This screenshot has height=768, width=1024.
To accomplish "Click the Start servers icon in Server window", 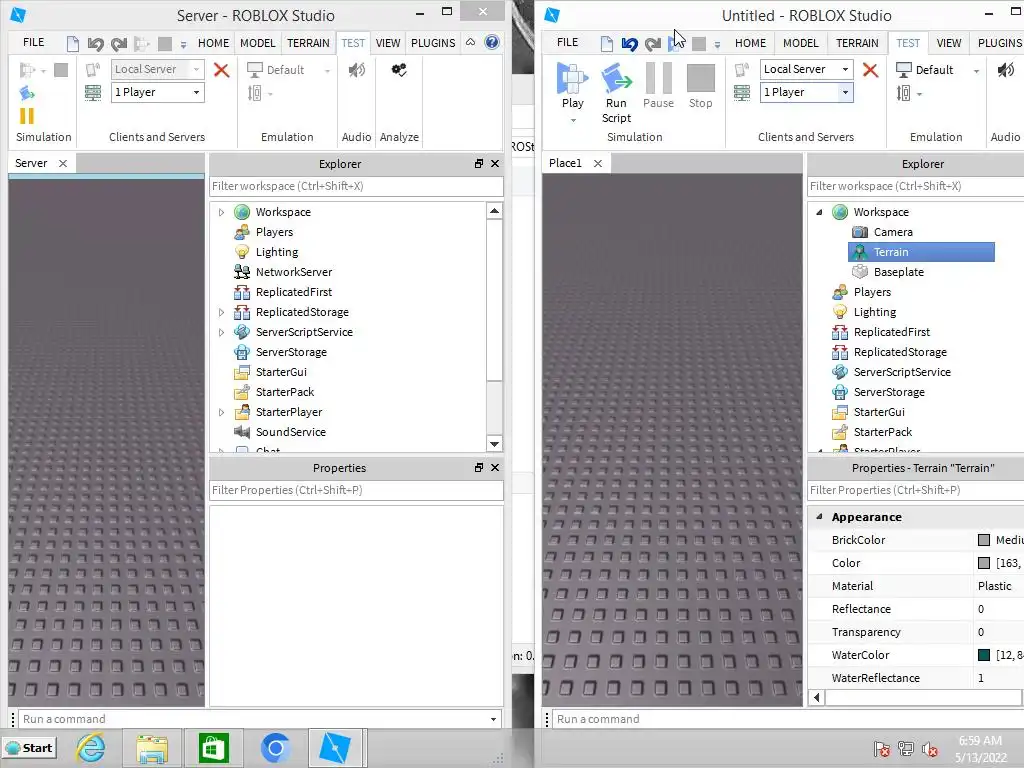I will pyautogui.click(x=93, y=93).
